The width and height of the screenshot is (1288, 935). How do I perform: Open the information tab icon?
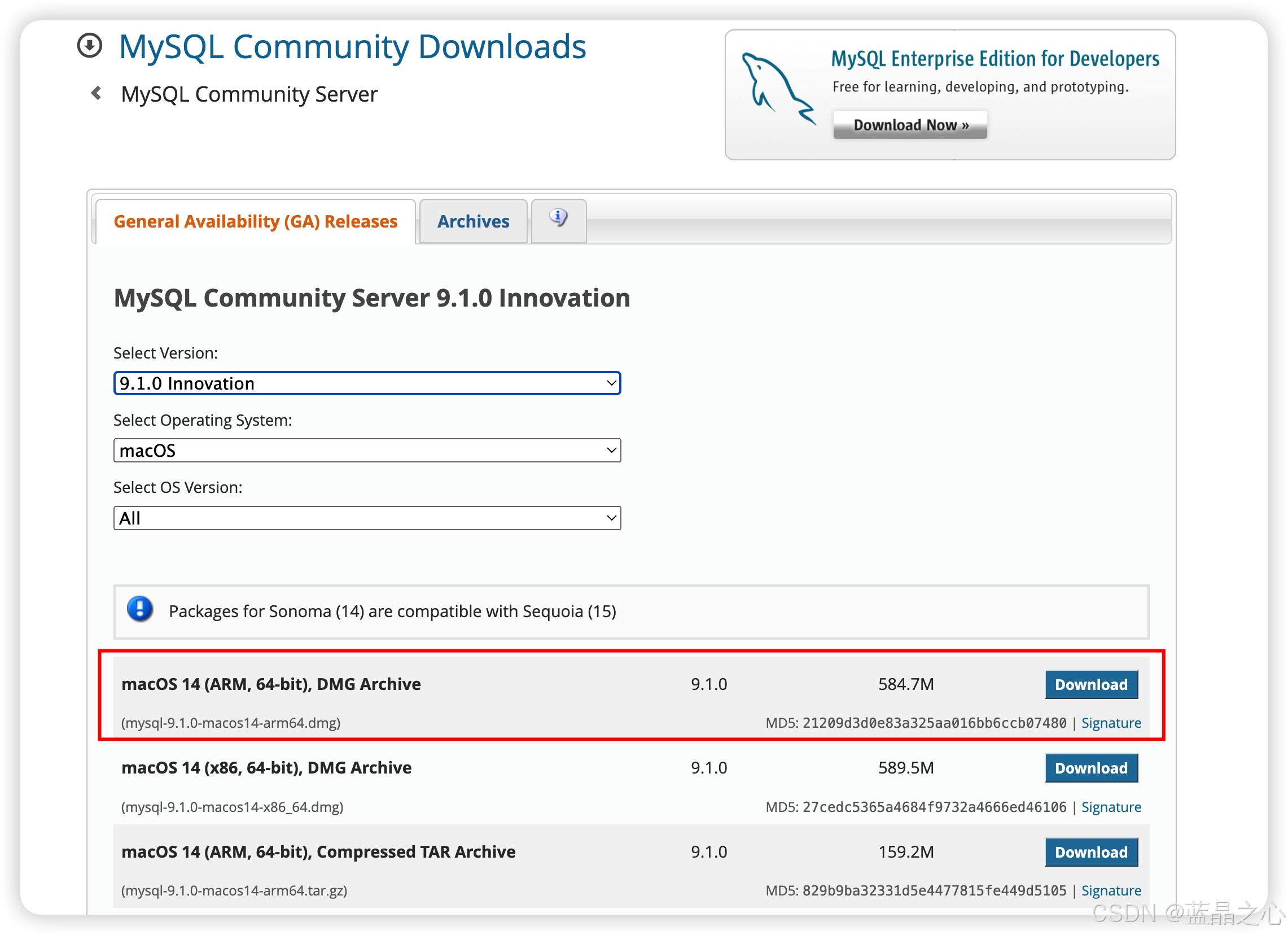coord(559,218)
